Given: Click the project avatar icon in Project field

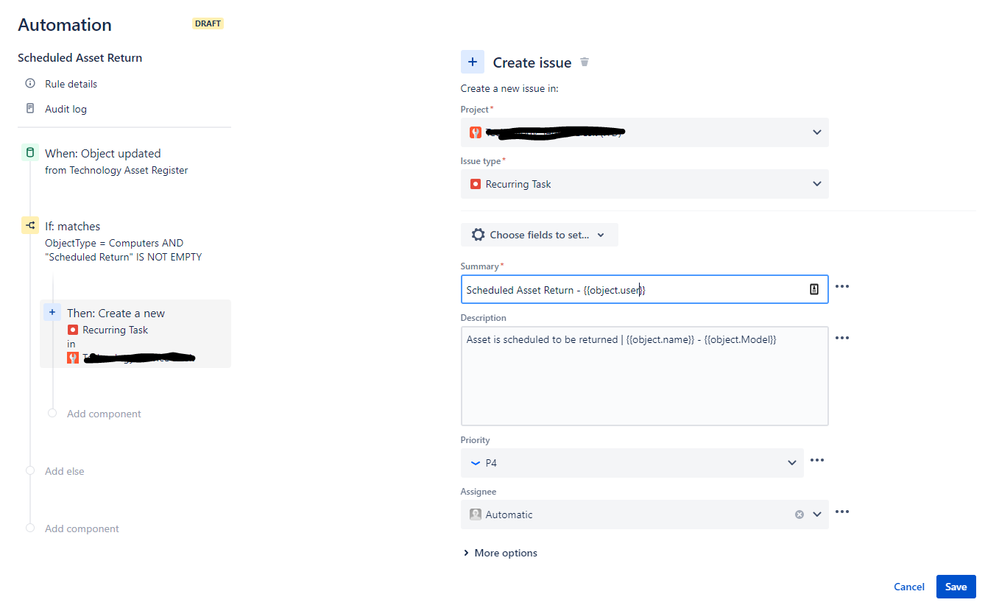Looking at the screenshot, I should (475, 133).
